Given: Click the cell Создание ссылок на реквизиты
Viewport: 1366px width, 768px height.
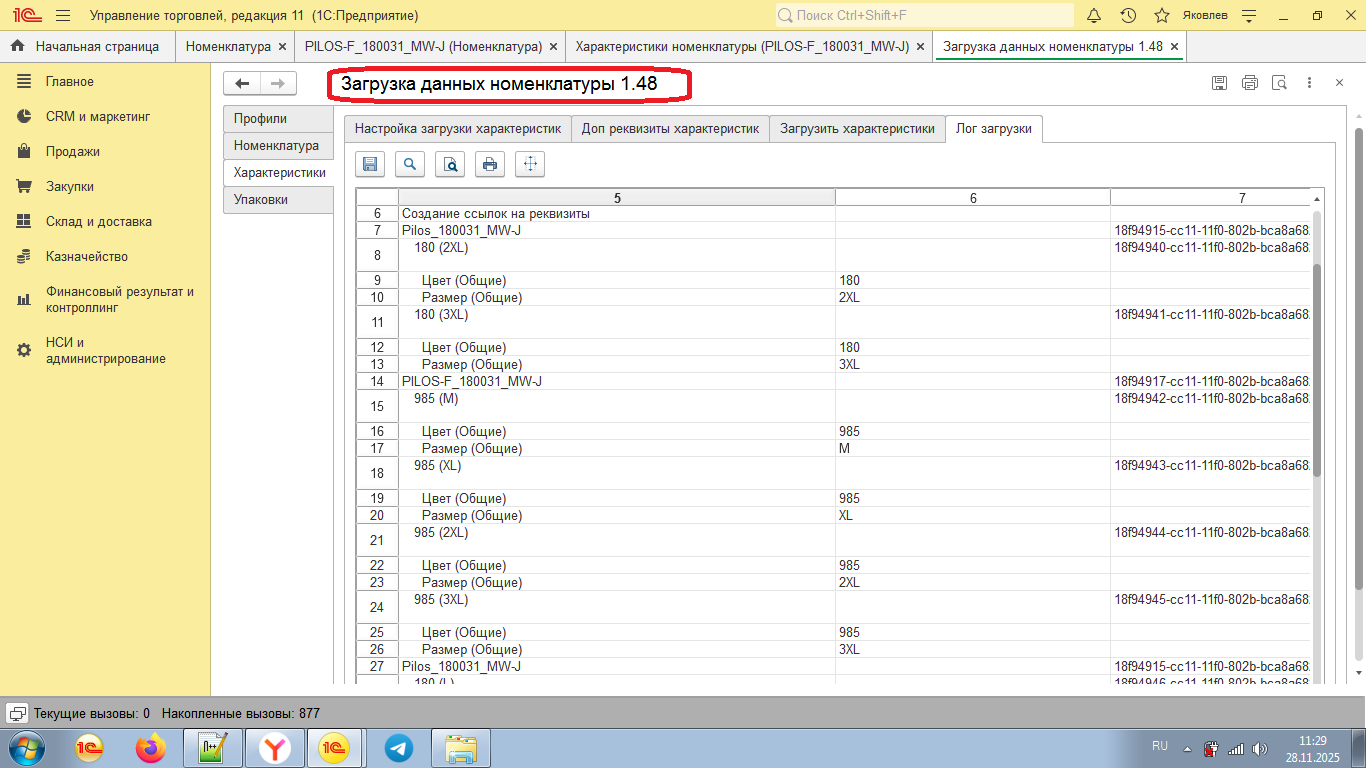Looking at the screenshot, I should (x=617, y=214).
